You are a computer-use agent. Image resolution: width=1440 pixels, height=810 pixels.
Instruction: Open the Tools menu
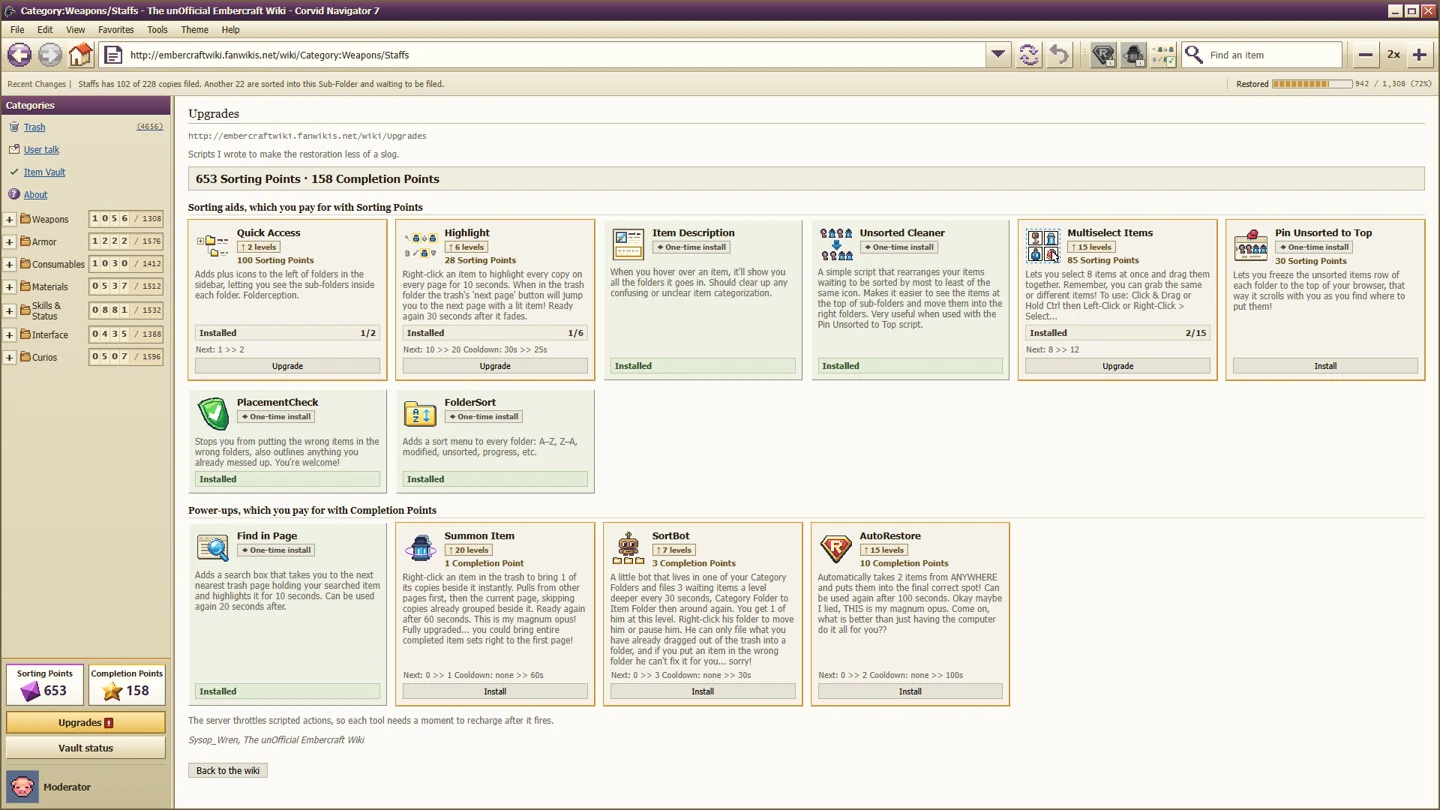[x=157, y=30]
